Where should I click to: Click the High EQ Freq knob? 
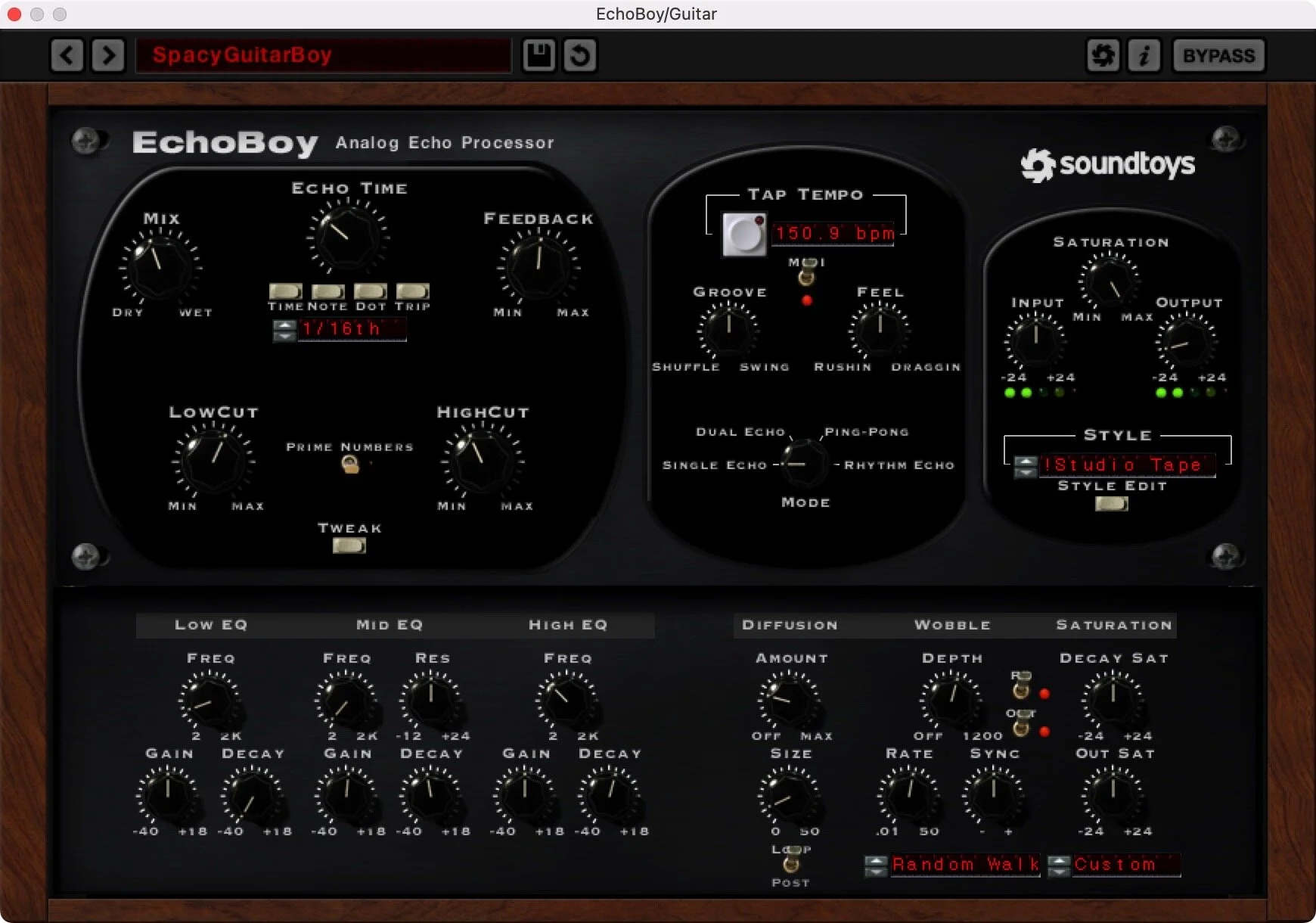coord(566,700)
